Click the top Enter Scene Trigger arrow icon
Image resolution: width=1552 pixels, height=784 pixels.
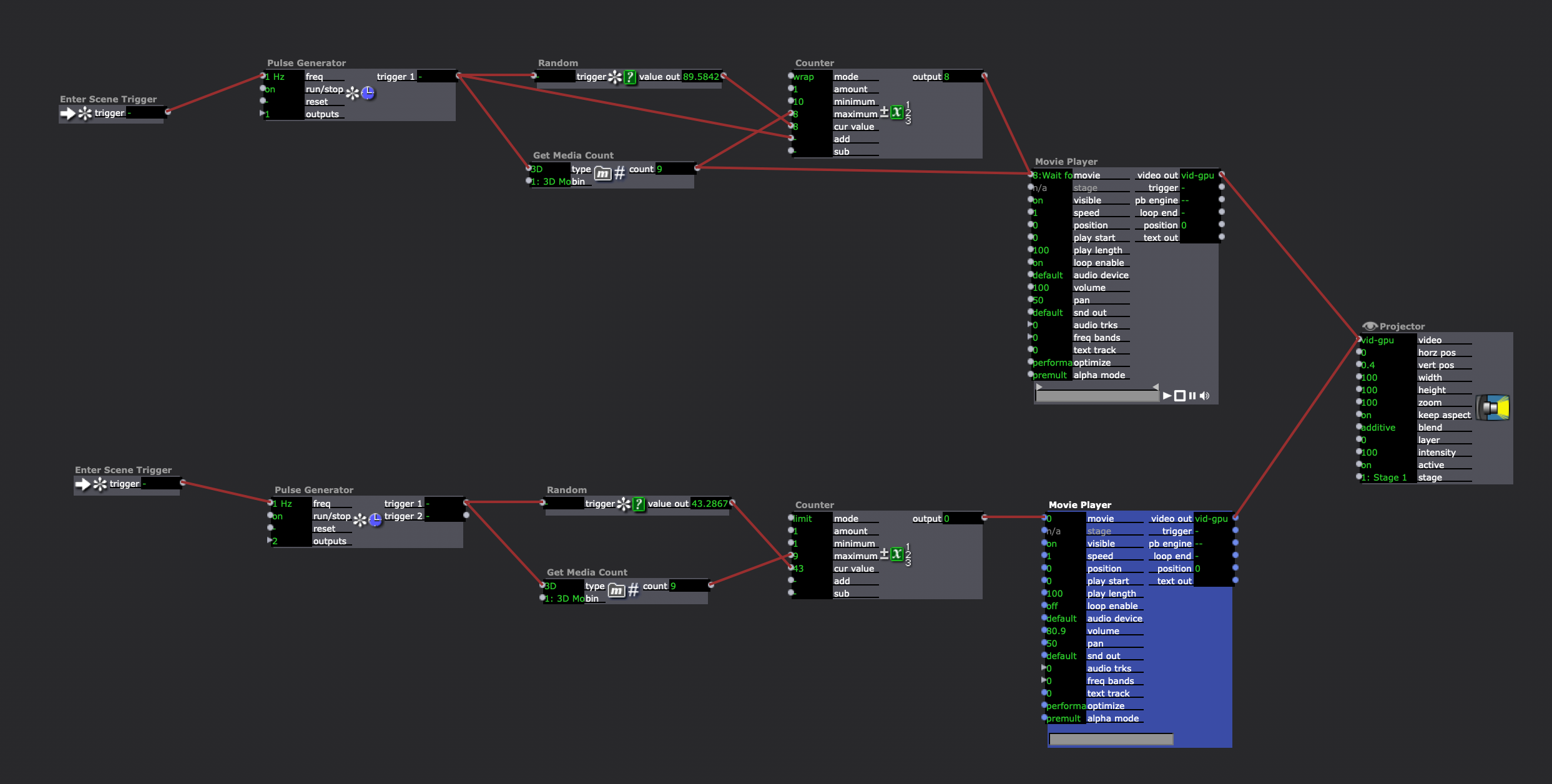(67, 113)
